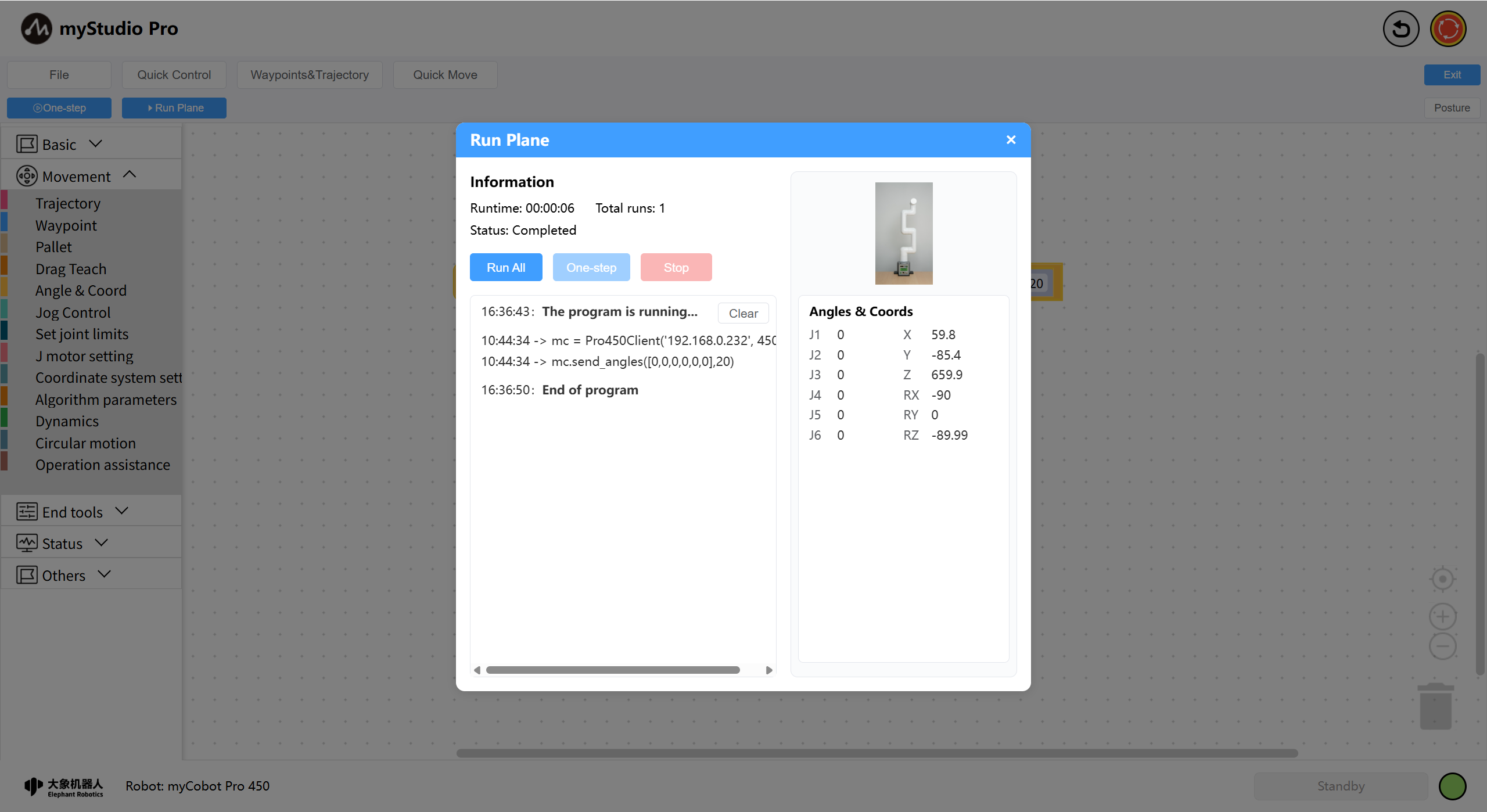1487x812 pixels.
Task: Click the green status indicator circle
Action: 1452,786
